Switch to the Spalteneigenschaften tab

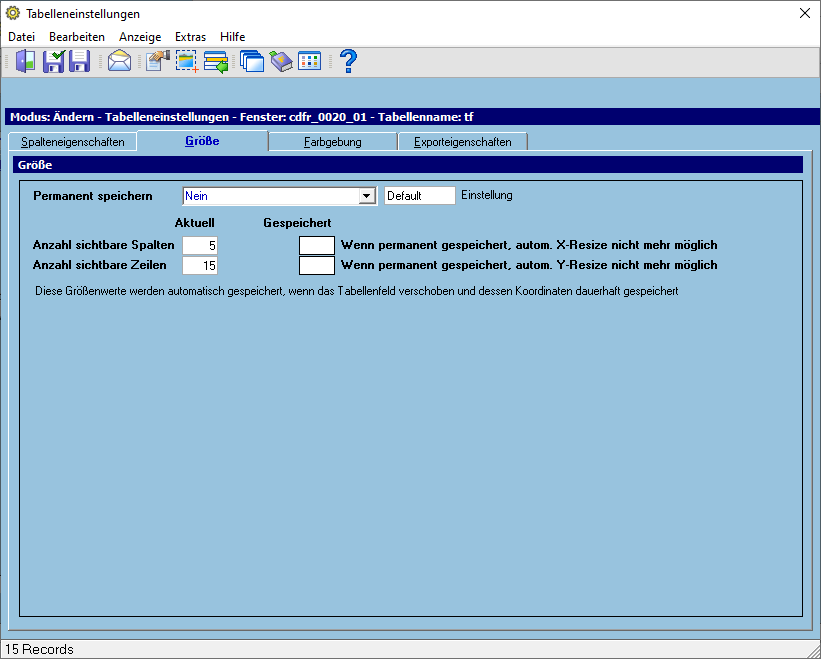tap(73, 142)
